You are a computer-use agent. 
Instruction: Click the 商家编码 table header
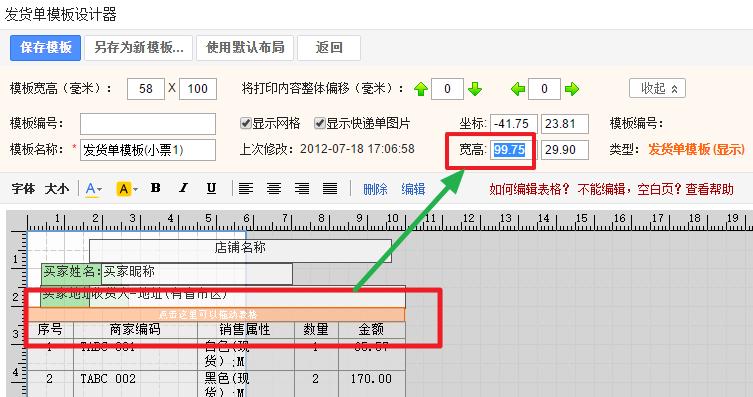(135, 330)
